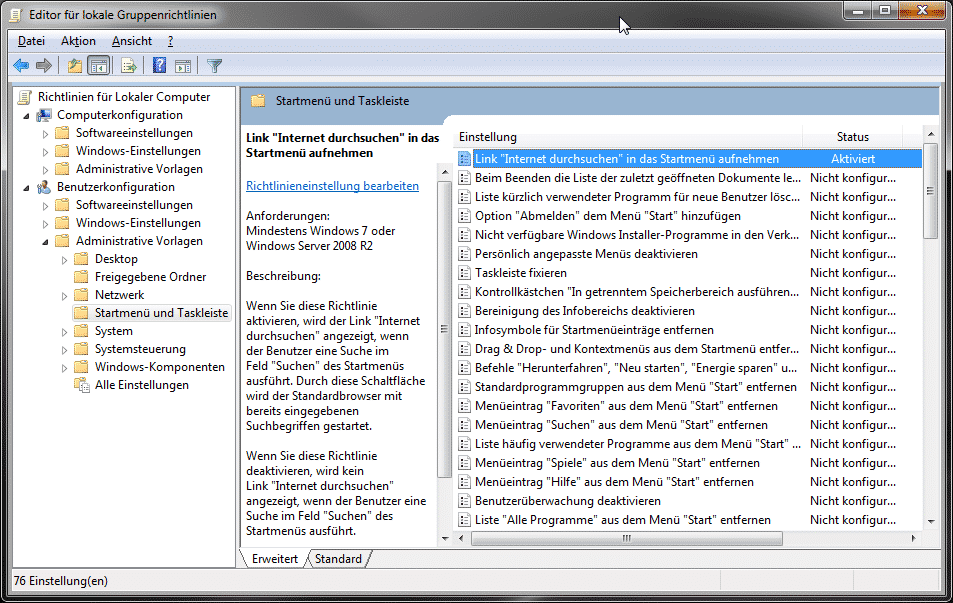Switch to the Standard tab
Image resolution: width=953 pixels, height=603 pixels.
pyautogui.click(x=338, y=559)
